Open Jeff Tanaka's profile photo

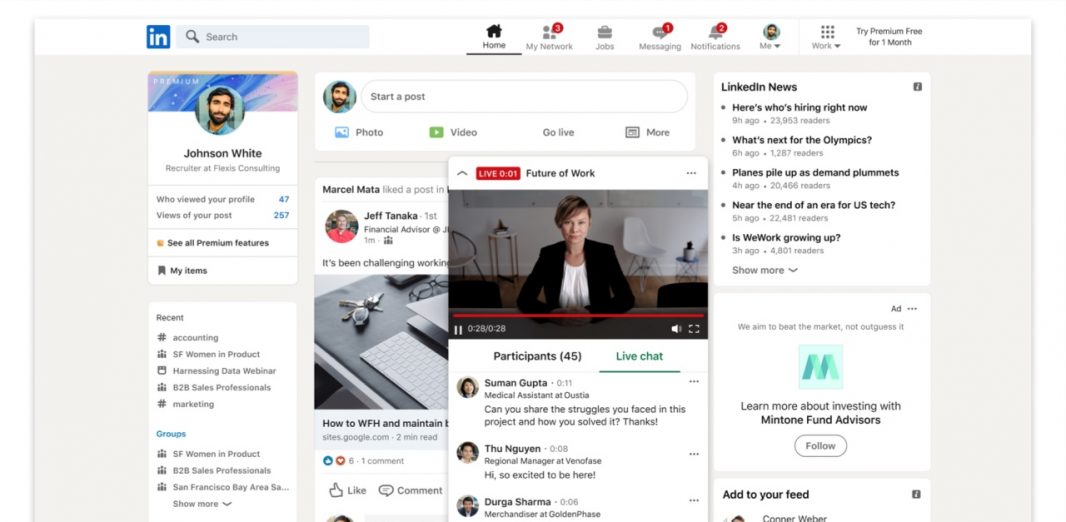pos(341,226)
